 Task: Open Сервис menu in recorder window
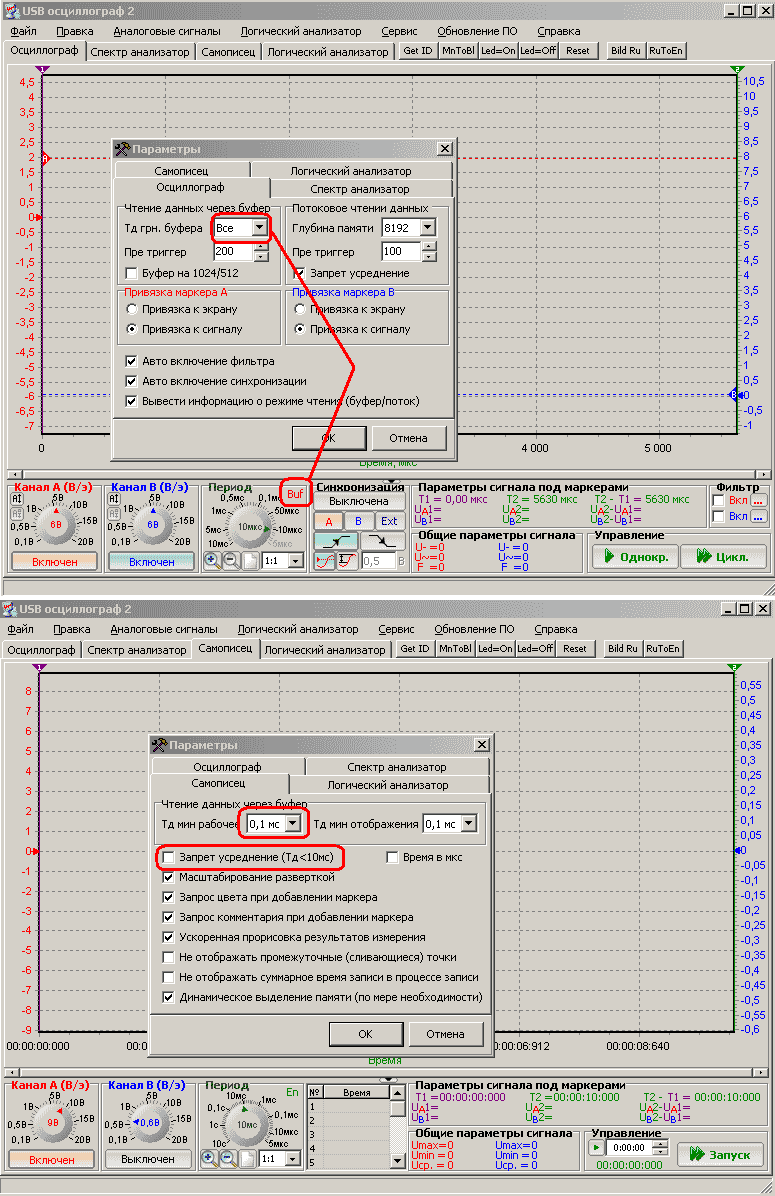(x=397, y=629)
